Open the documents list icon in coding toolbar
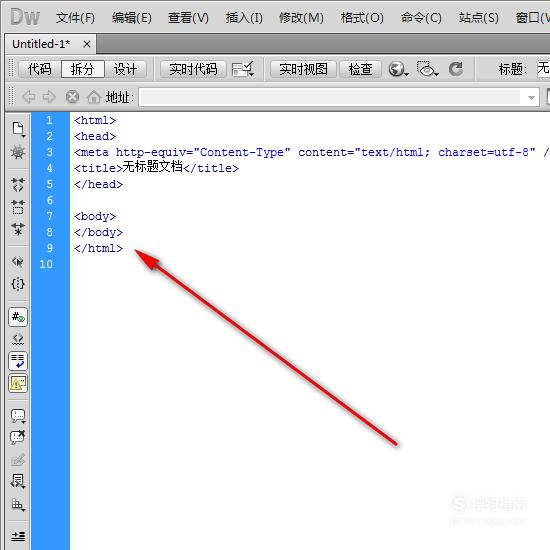The height and width of the screenshot is (550, 550). click(x=18, y=129)
